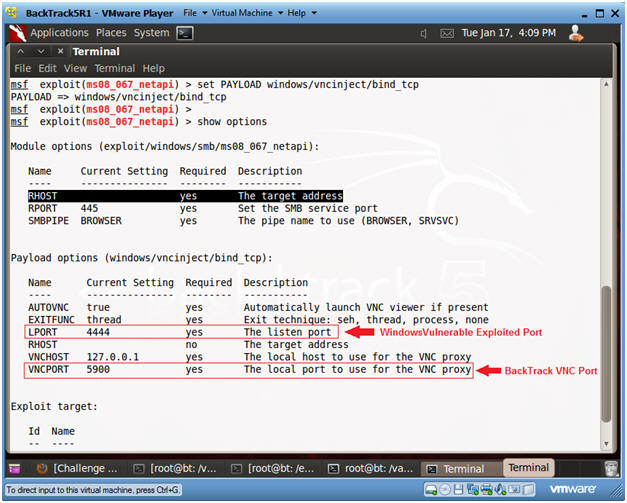627x503 pixels.
Task: Select the highlighted Terminal taskbar button
Action: (x=529, y=467)
